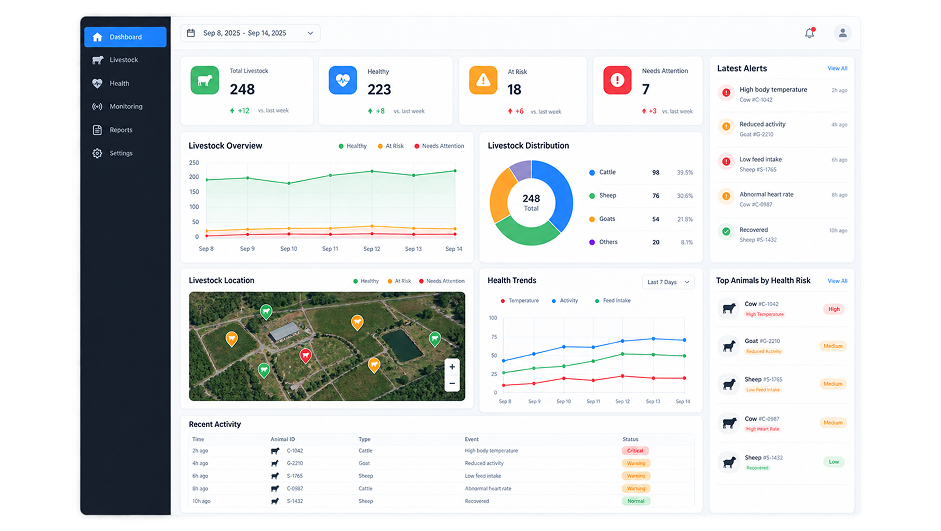
Task: Select the red map pin marker
Action: 305,356
